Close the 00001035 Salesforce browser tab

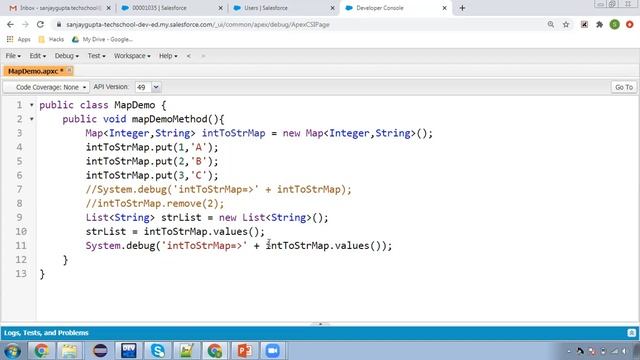point(220,8)
